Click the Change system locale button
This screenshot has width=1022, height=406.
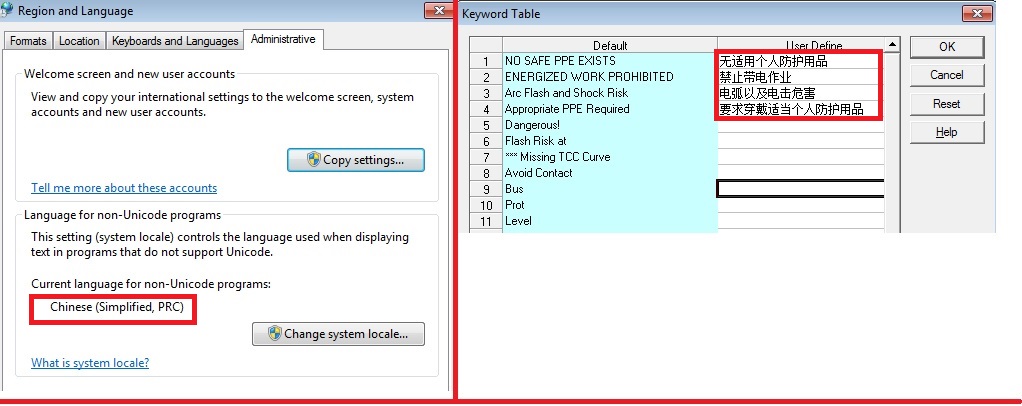click(338, 334)
